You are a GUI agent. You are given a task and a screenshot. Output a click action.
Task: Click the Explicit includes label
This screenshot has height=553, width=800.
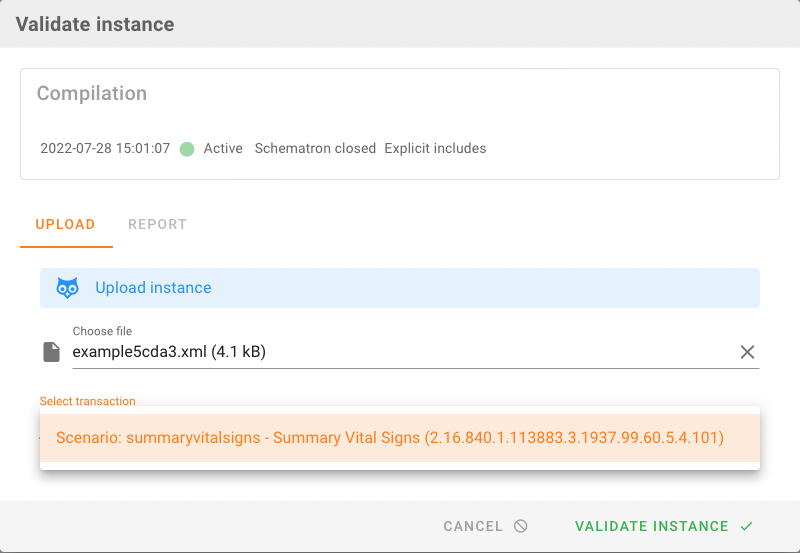435,148
